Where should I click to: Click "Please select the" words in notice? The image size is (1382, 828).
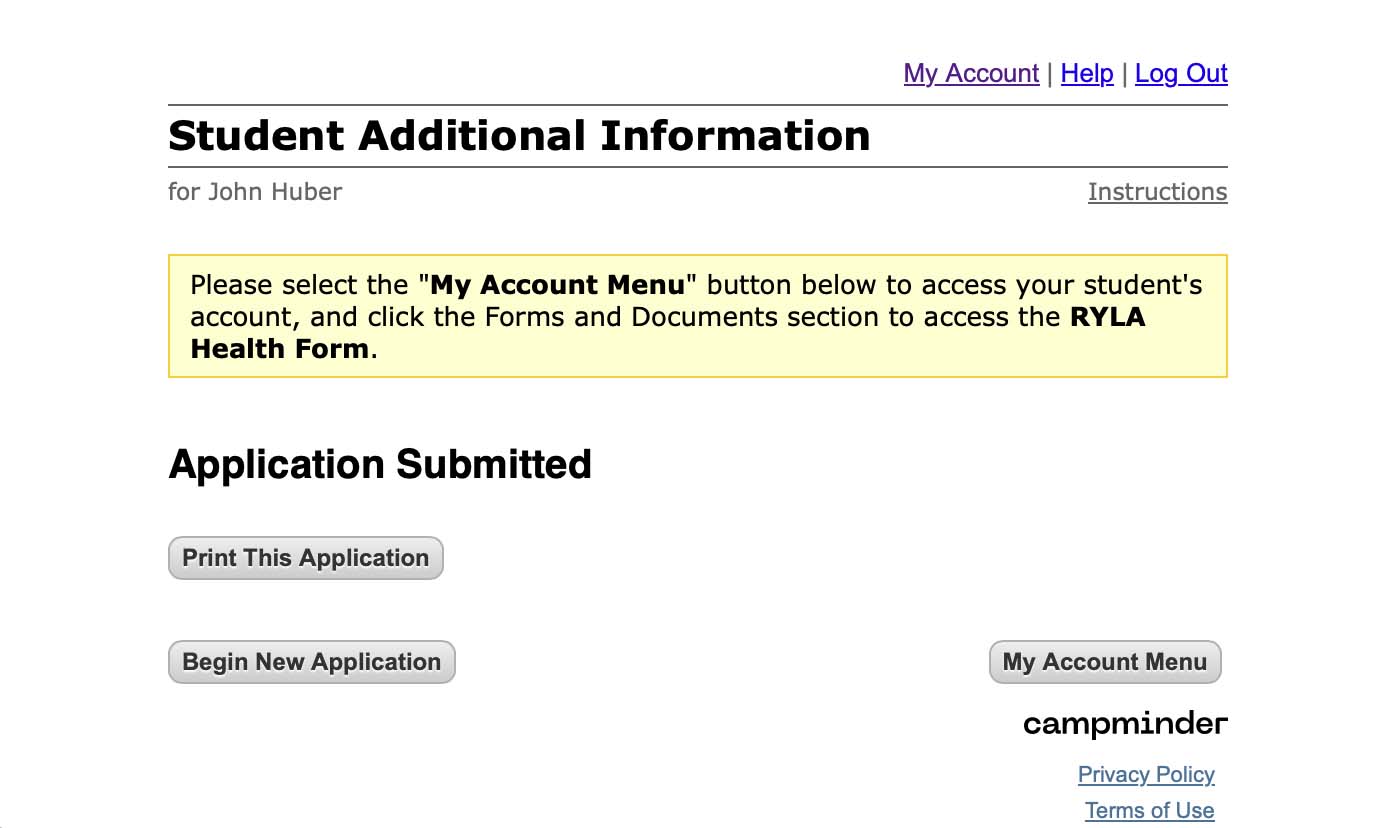299,285
